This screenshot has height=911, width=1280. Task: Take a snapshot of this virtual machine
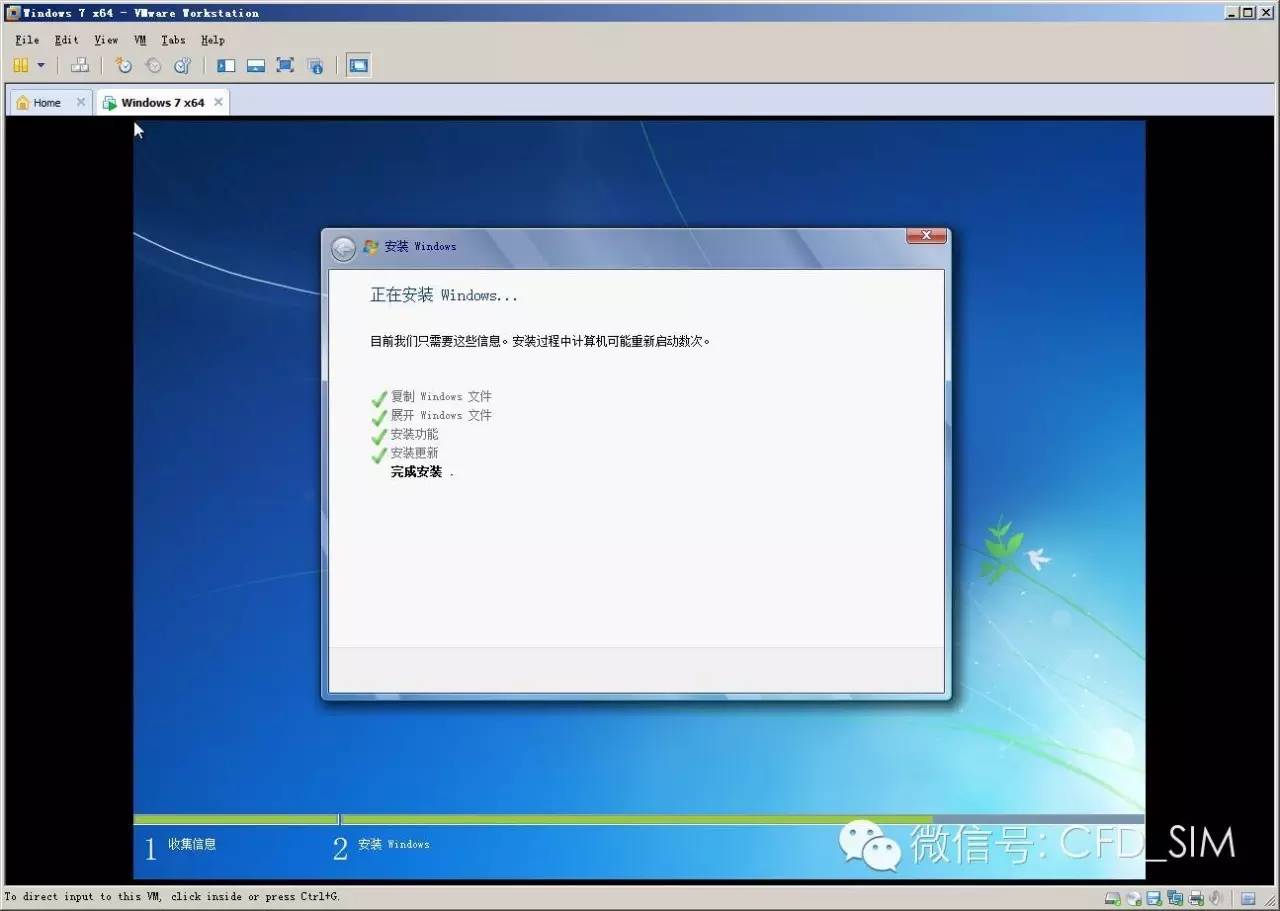pyautogui.click(x=123, y=66)
